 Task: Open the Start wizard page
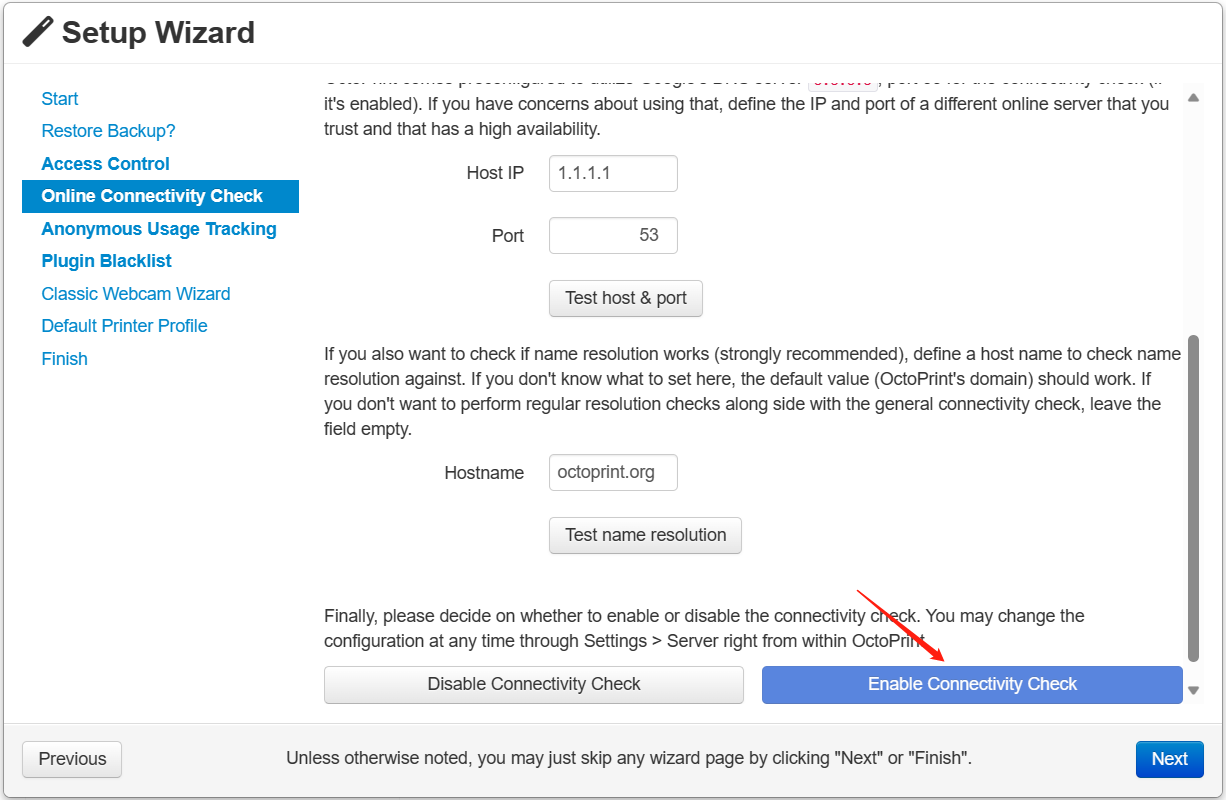(x=60, y=99)
